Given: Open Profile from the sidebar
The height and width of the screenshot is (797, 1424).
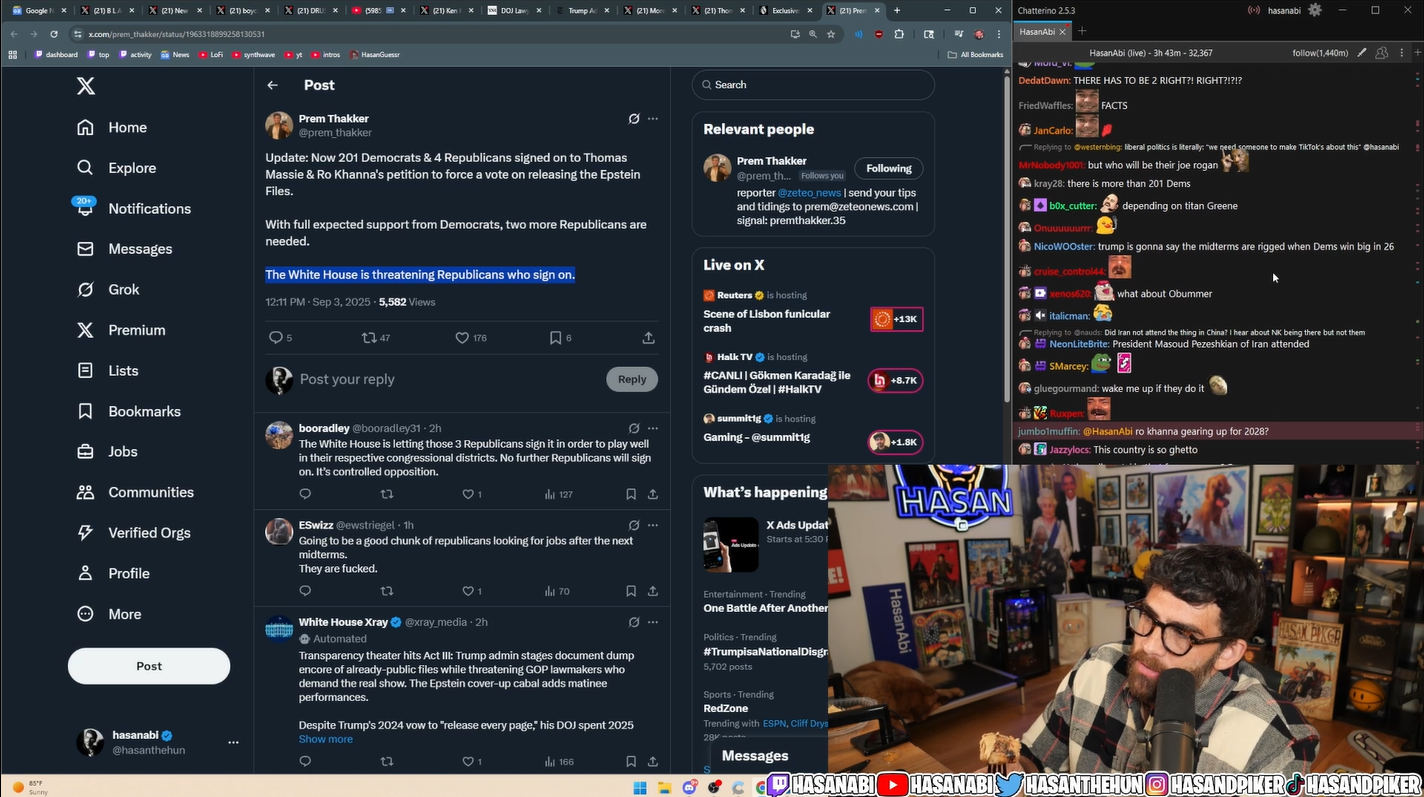Looking at the screenshot, I should [x=113, y=573].
